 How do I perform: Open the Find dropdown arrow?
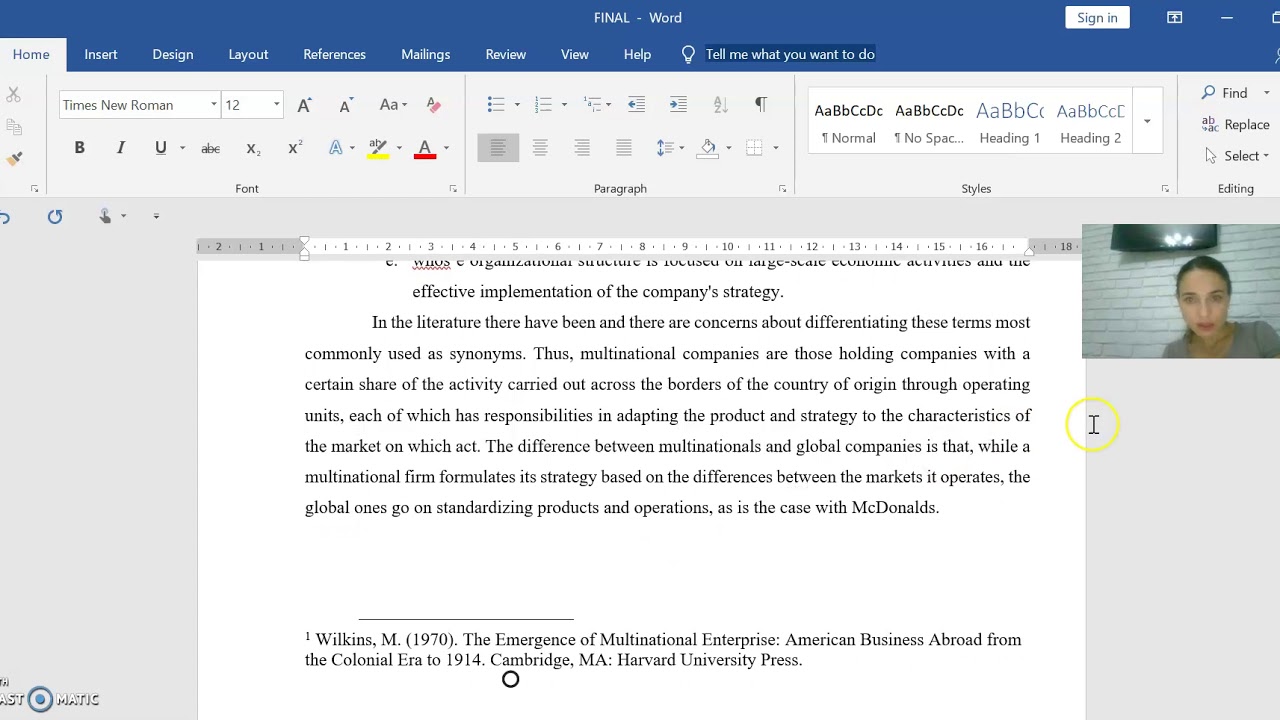point(1266,93)
